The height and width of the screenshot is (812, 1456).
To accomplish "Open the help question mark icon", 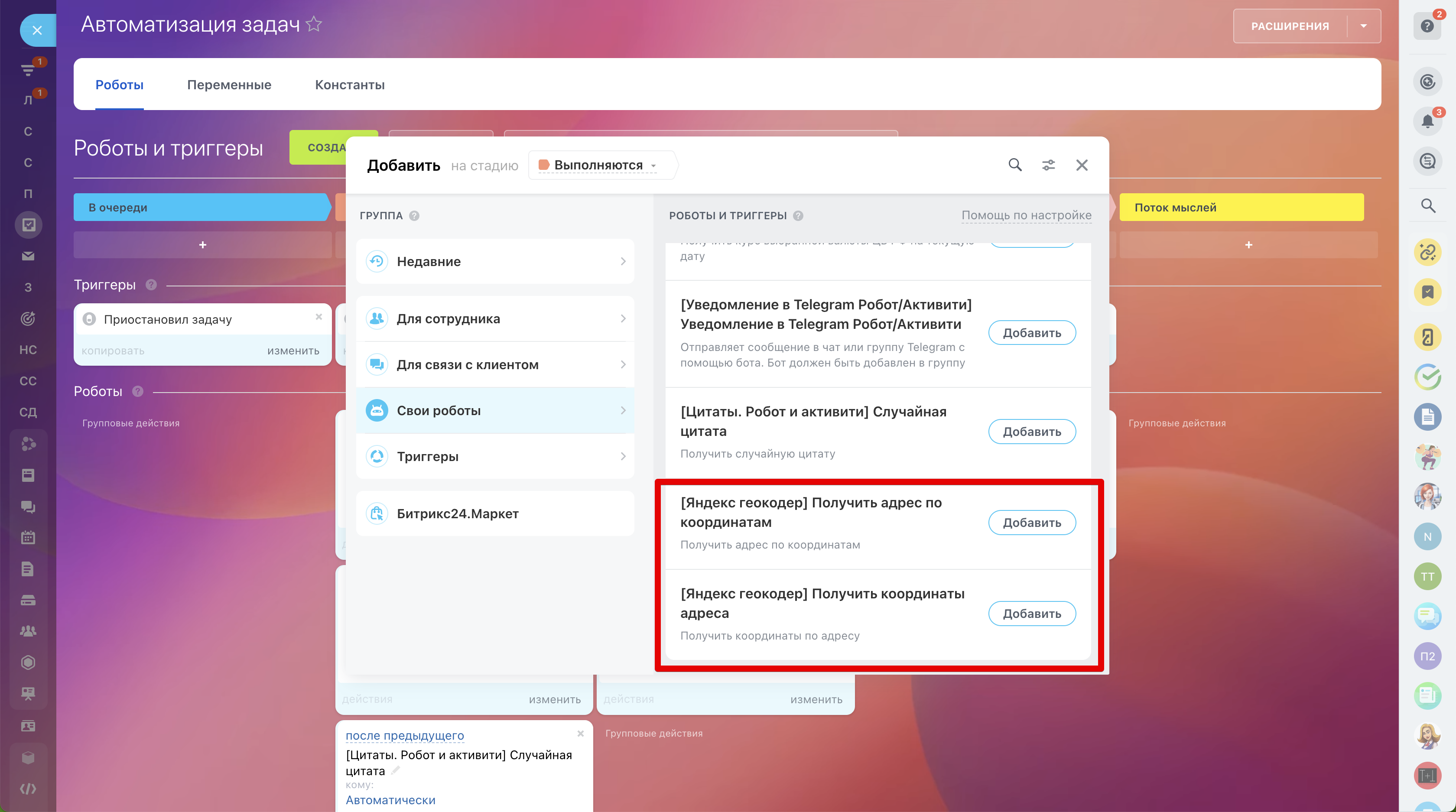I will (x=1427, y=26).
